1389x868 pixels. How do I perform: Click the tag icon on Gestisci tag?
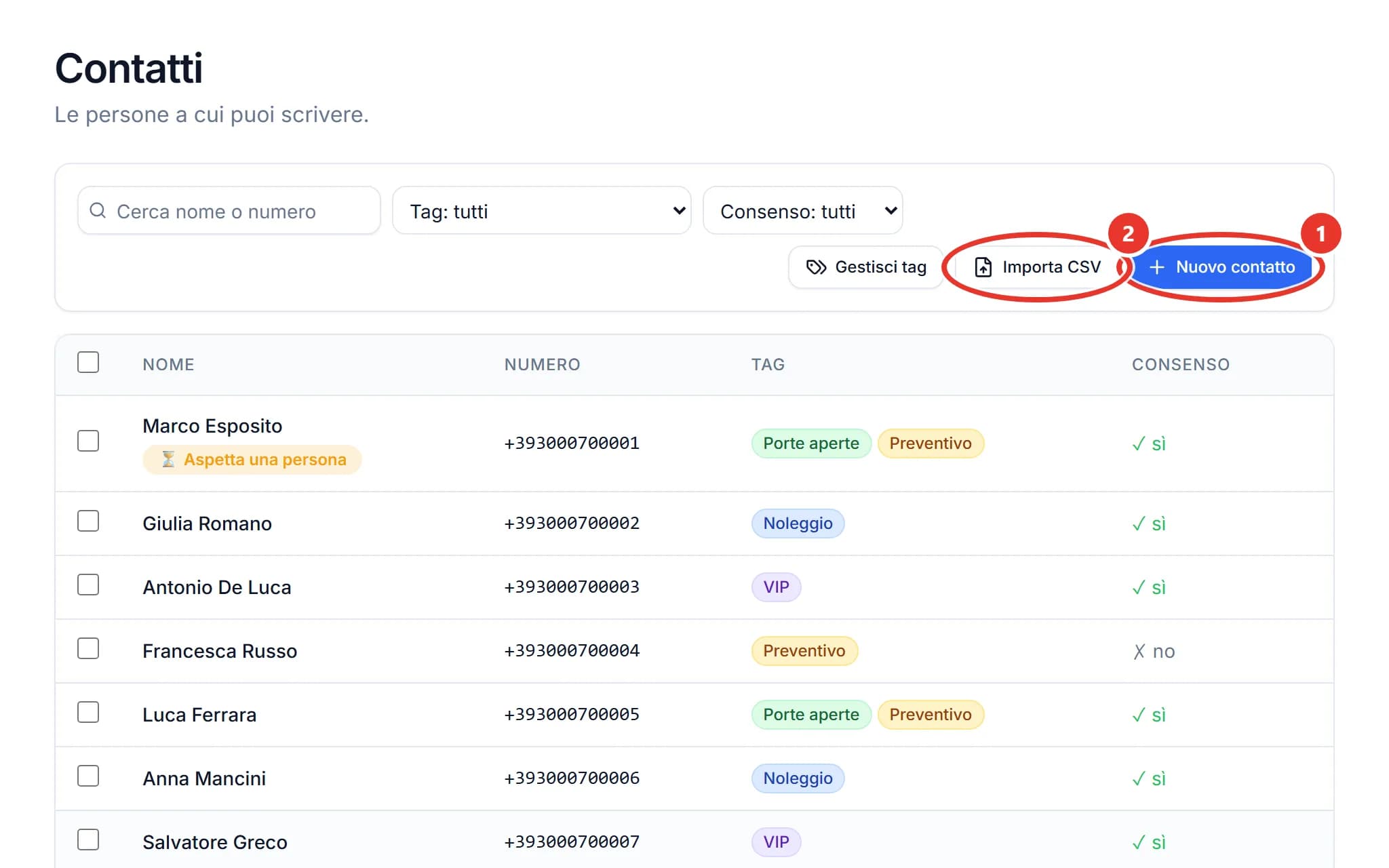(816, 267)
